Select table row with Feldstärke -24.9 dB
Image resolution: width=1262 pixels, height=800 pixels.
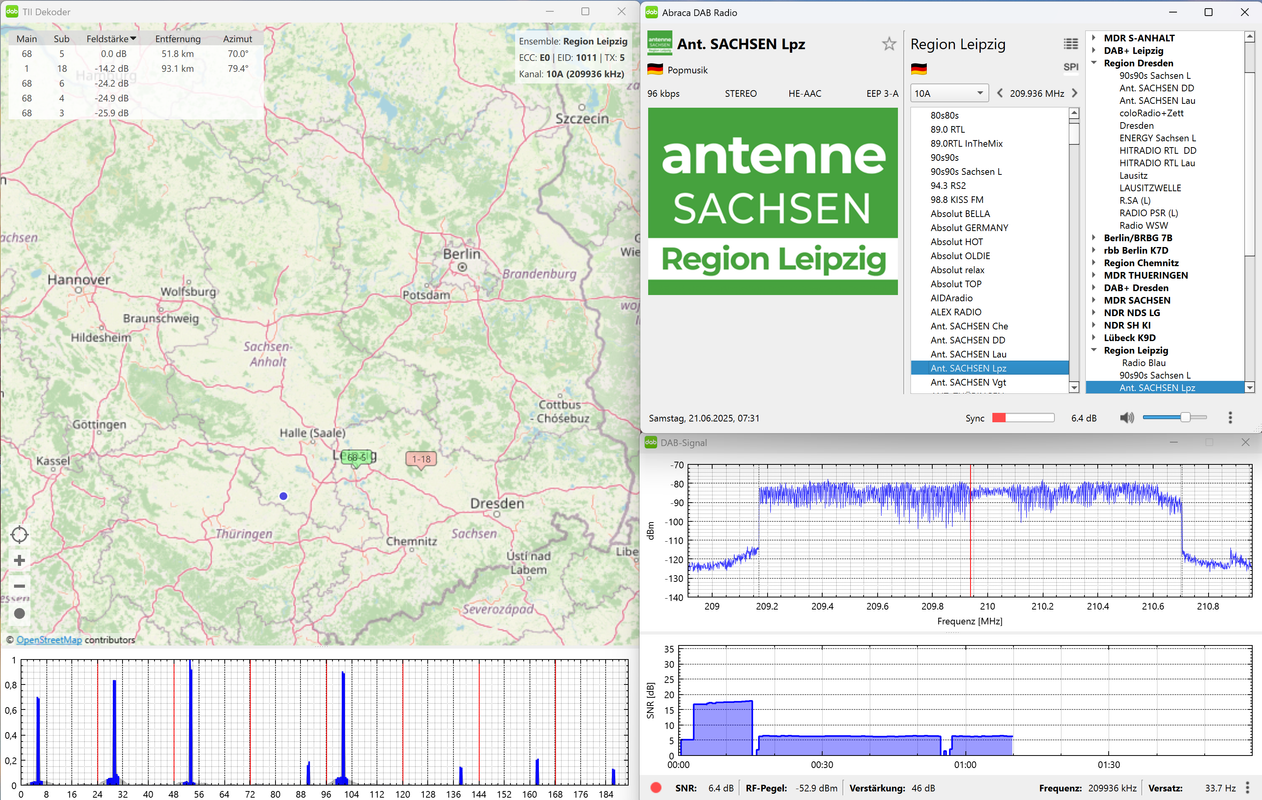tap(135, 98)
